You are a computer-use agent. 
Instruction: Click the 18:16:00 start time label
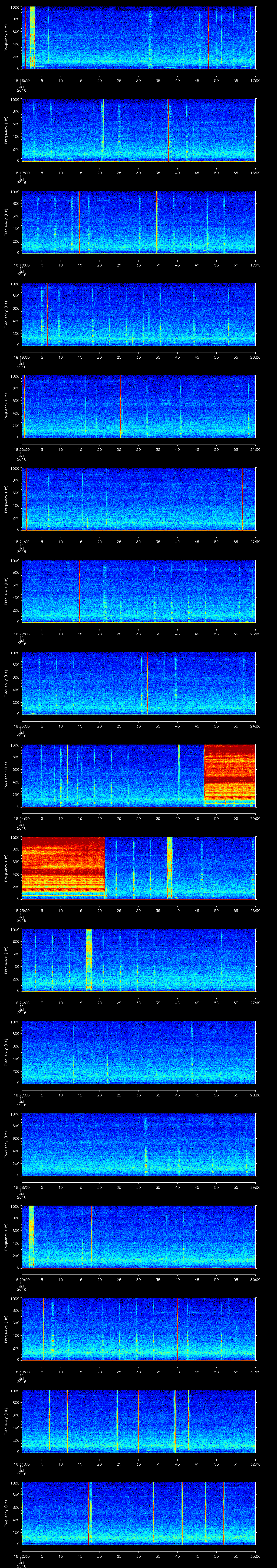coord(21,80)
